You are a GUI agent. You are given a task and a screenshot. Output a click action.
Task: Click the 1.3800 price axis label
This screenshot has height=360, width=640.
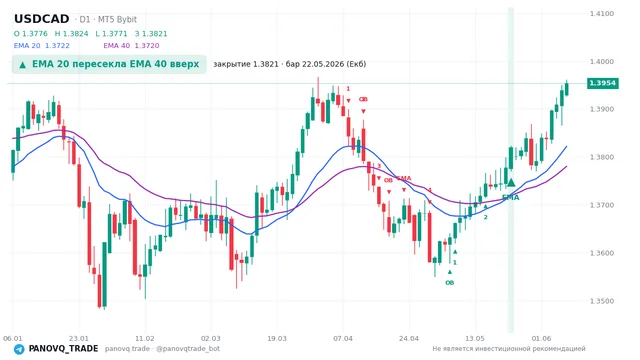tap(602, 157)
